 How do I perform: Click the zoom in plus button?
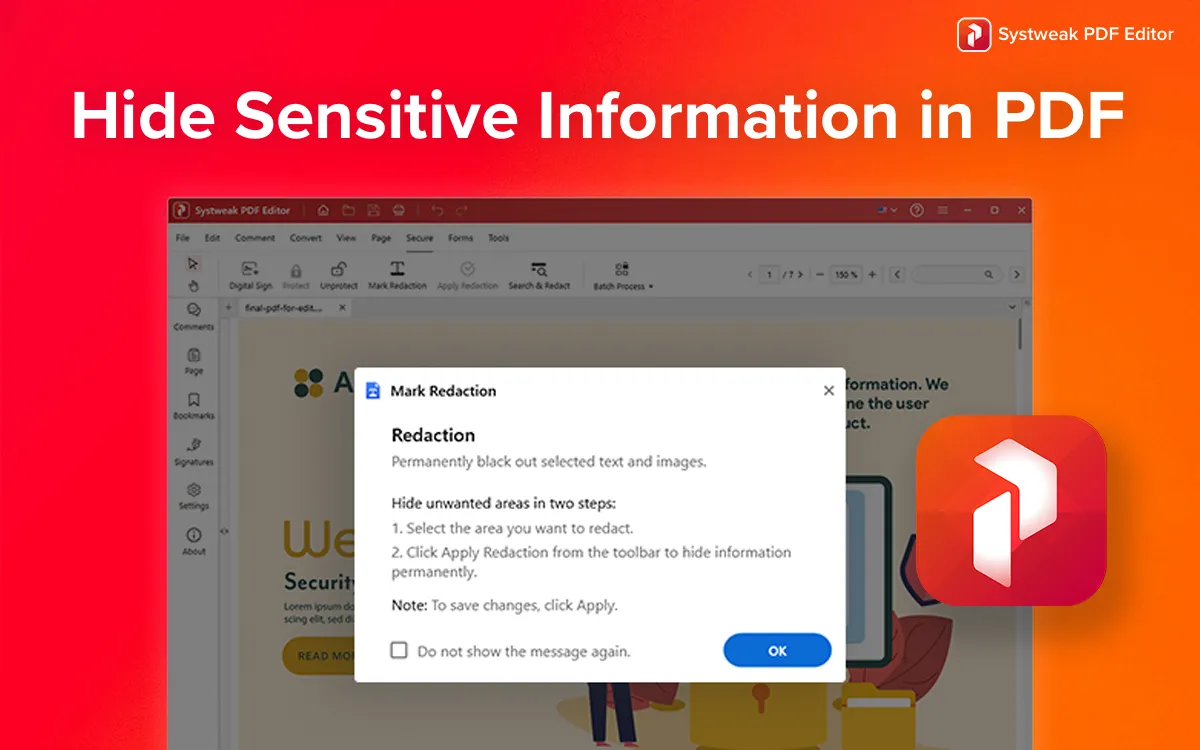(x=872, y=274)
